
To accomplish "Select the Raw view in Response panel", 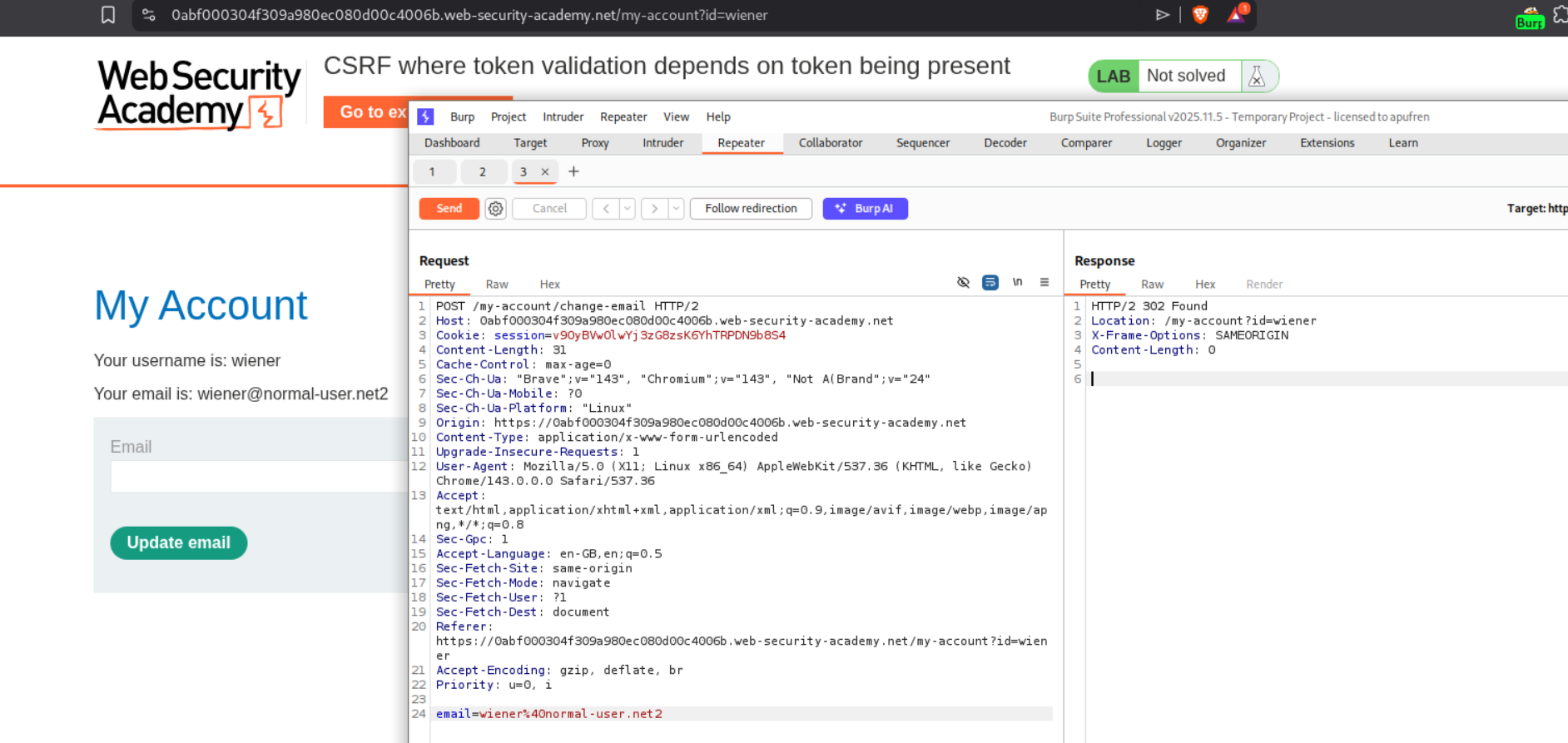I will pyautogui.click(x=1152, y=285).
